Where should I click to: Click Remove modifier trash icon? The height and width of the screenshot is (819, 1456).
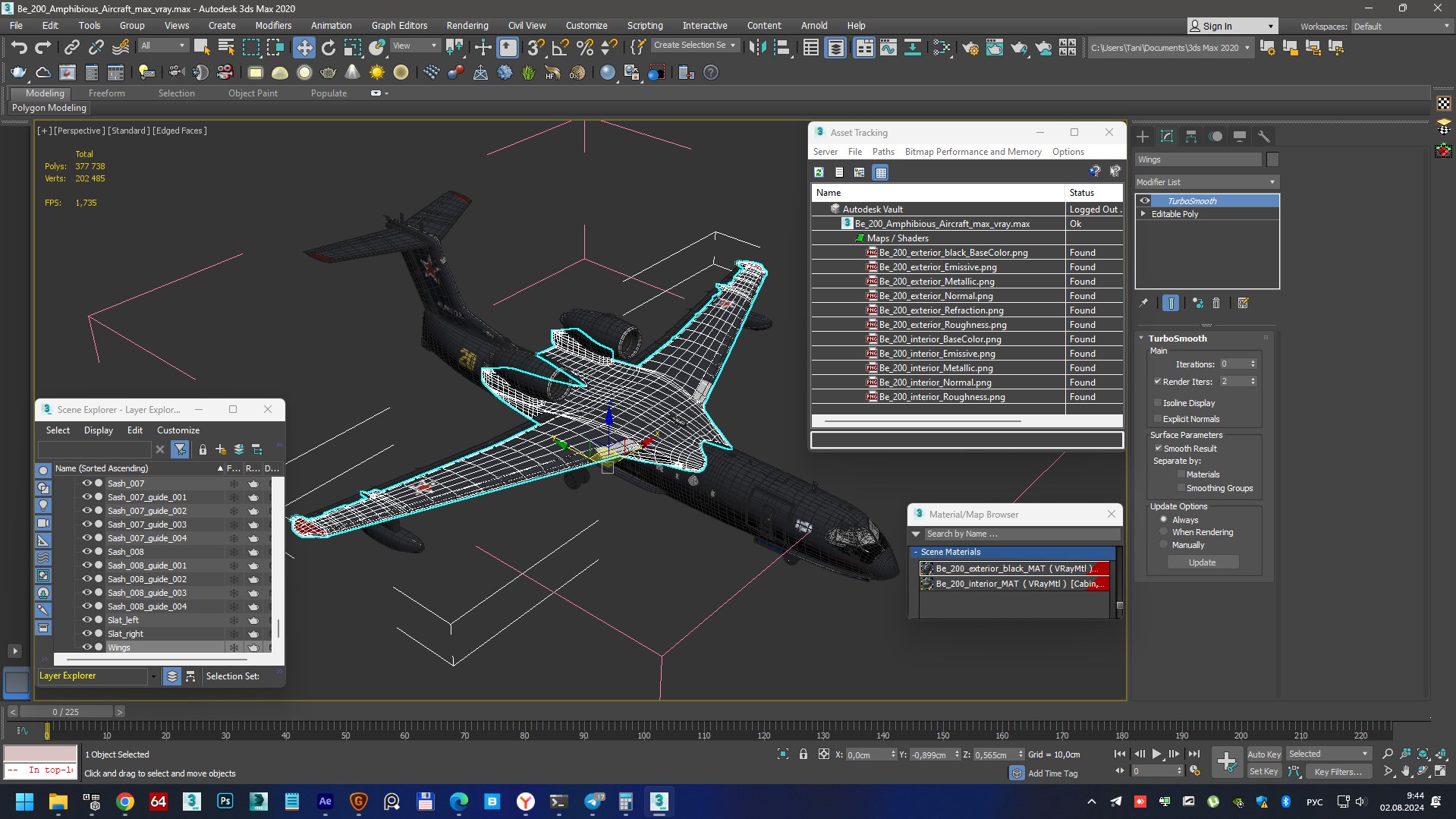tap(1216, 303)
